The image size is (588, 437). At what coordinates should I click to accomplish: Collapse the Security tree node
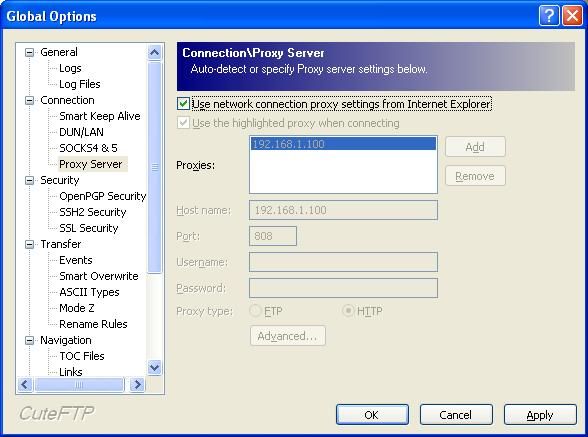[29, 180]
